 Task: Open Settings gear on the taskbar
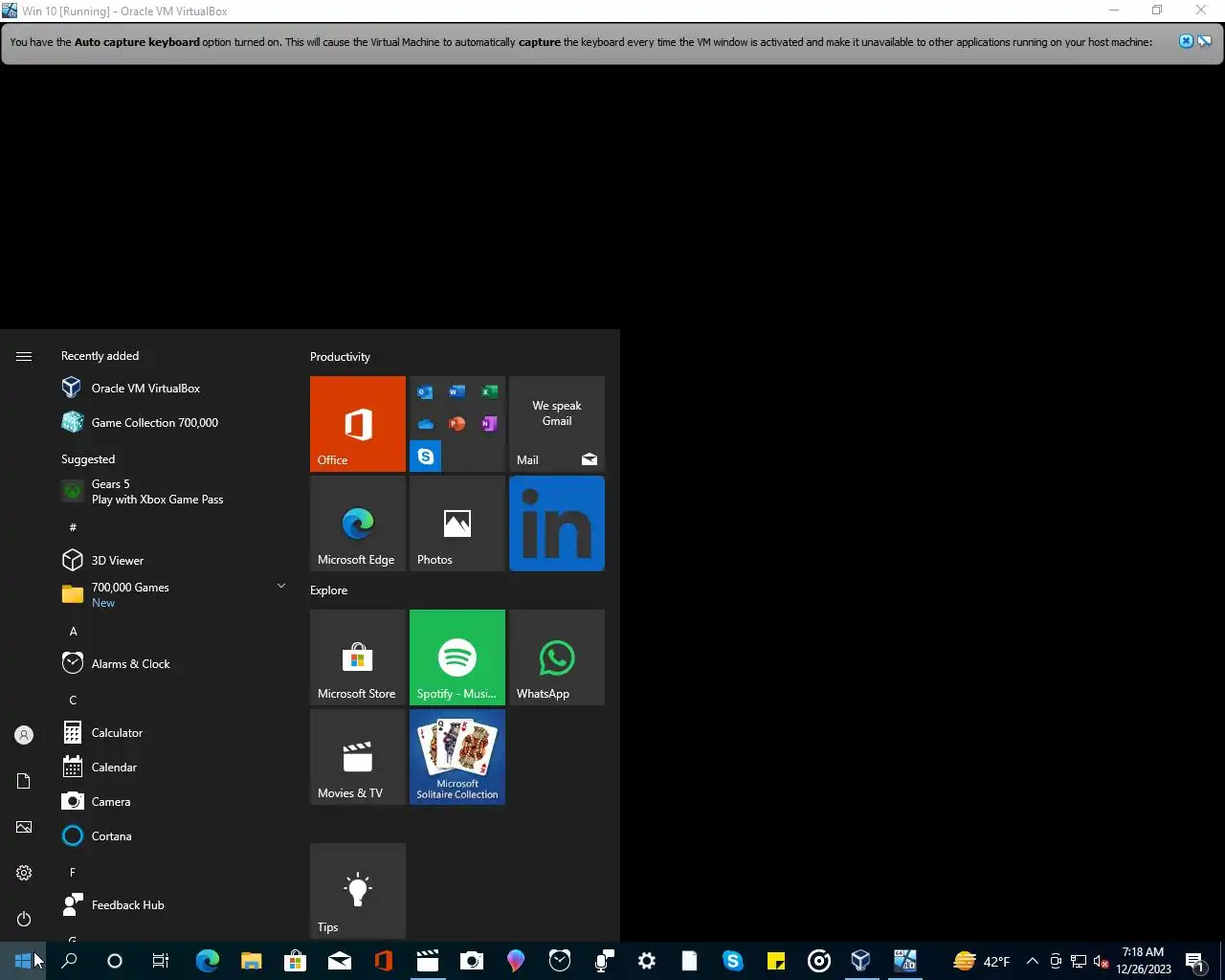[x=647, y=961]
